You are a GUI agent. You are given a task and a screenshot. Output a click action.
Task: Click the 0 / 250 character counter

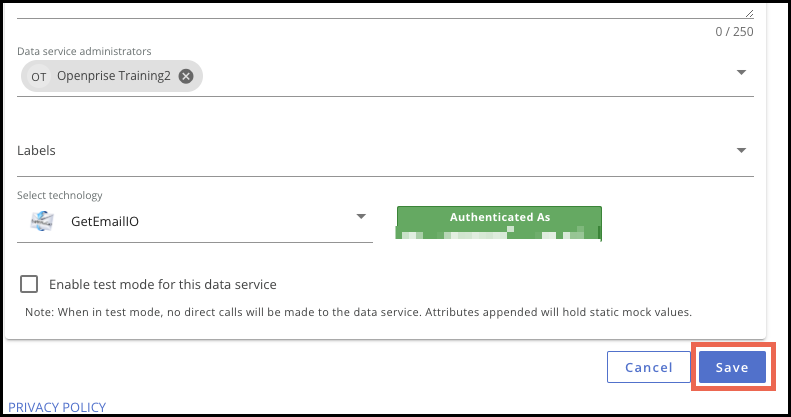point(734,32)
